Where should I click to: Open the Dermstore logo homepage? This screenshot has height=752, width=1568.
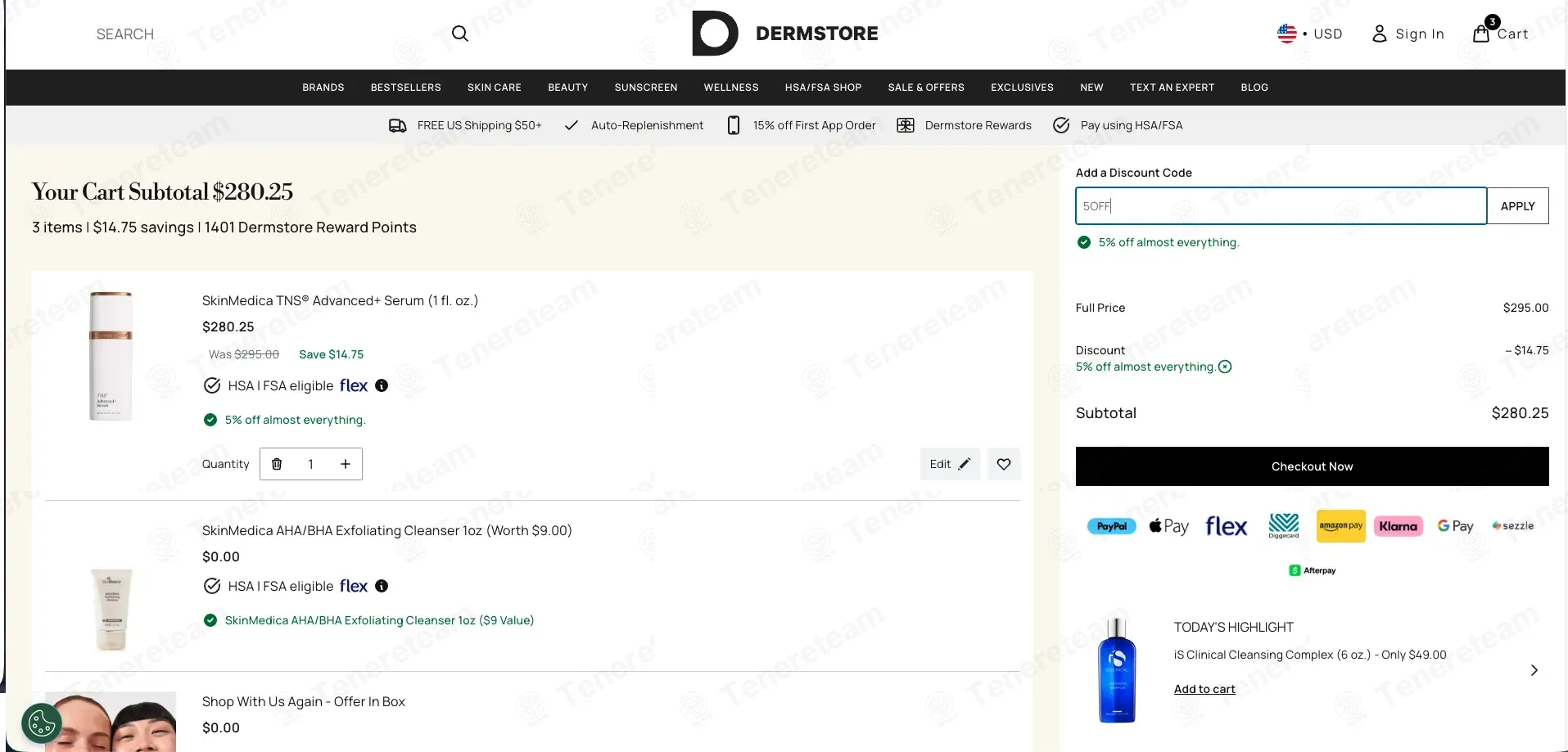pyautogui.click(x=784, y=34)
